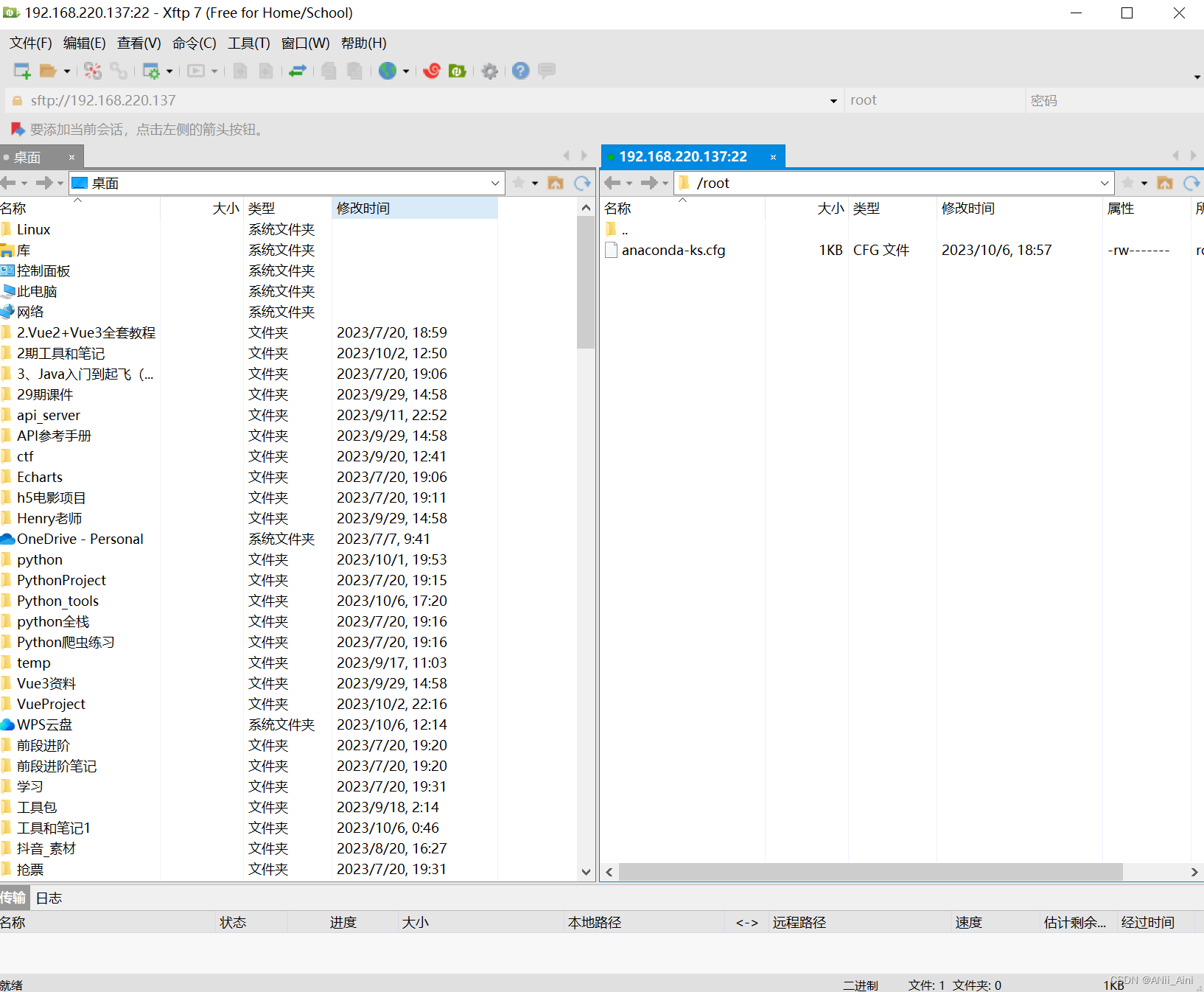Open the 文件(F) menu

pos(31,43)
